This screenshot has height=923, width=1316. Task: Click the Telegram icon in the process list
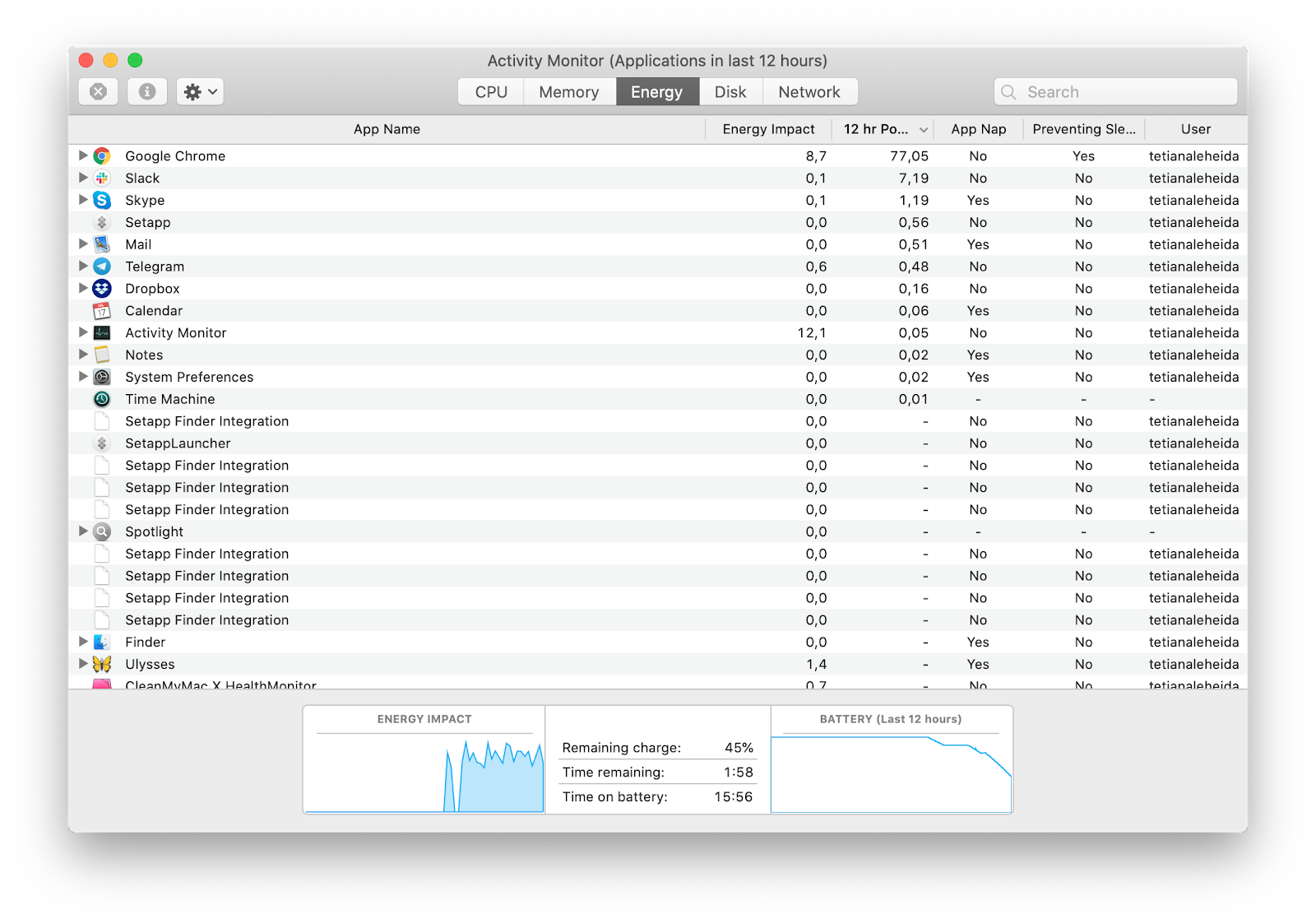pyautogui.click(x=102, y=266)
